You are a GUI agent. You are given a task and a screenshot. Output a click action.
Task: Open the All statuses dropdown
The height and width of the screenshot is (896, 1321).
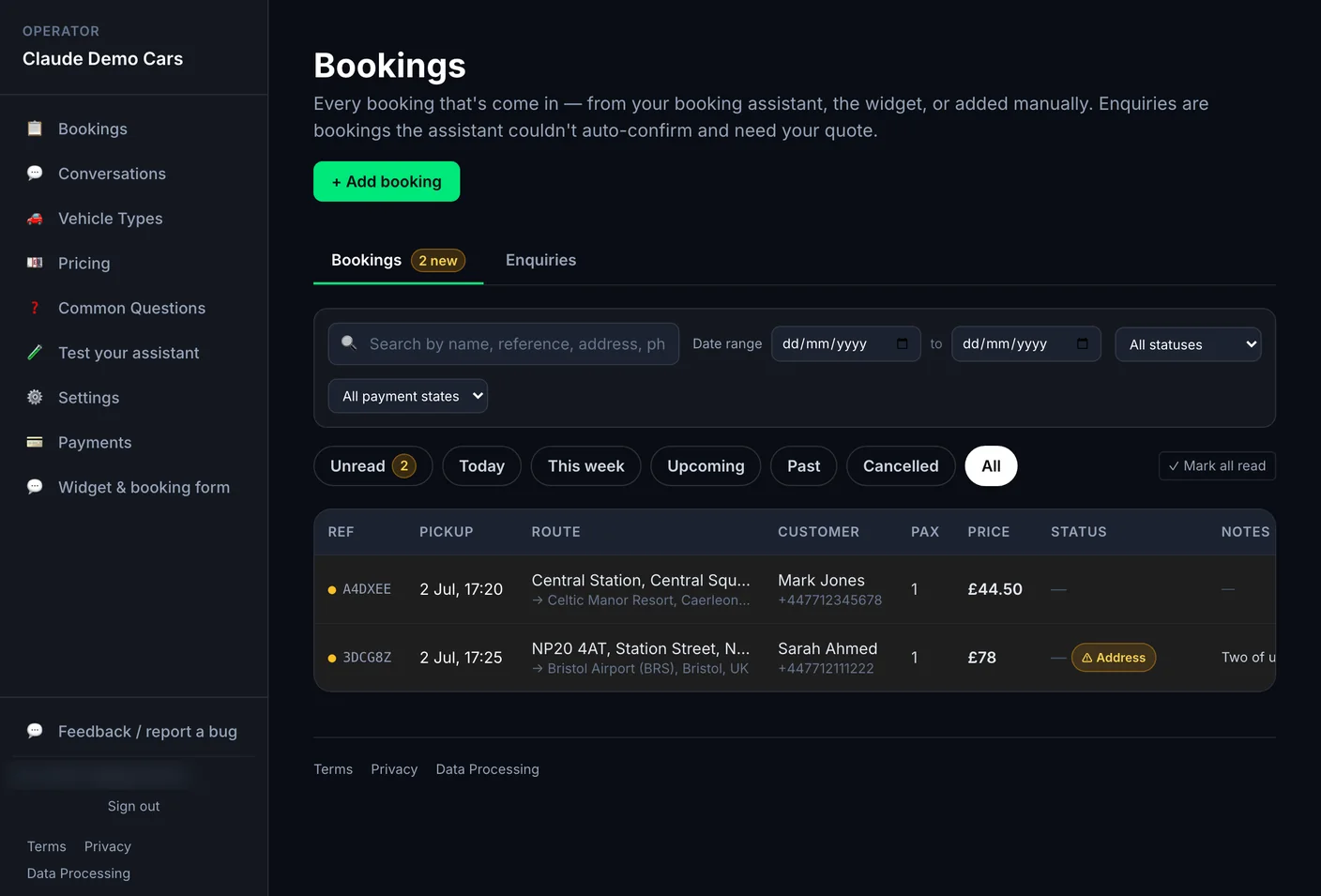pyautogui.click(x=1188, y=344)
